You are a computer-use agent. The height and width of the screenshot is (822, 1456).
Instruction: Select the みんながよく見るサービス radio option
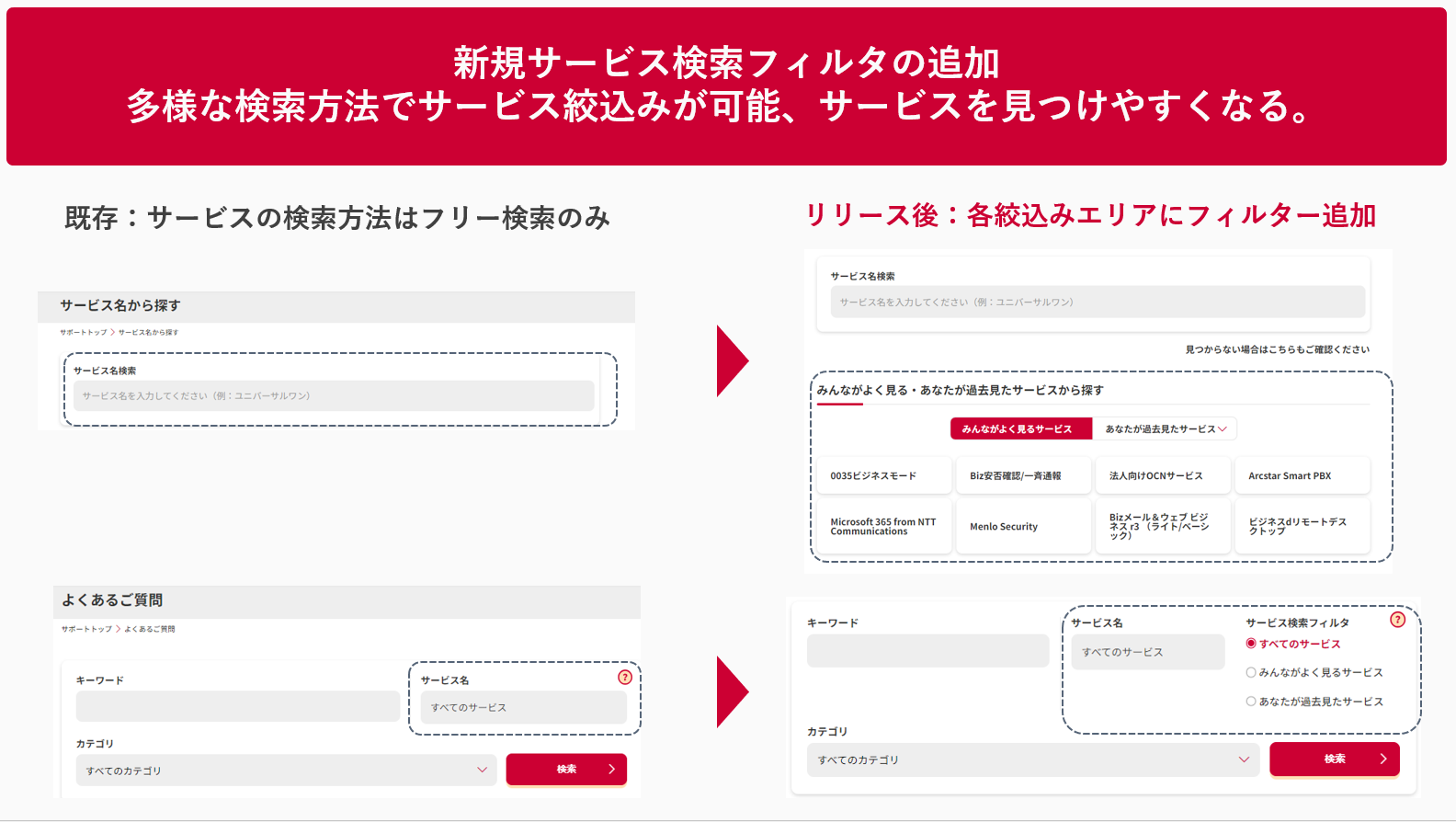[x=1251, y=672]
